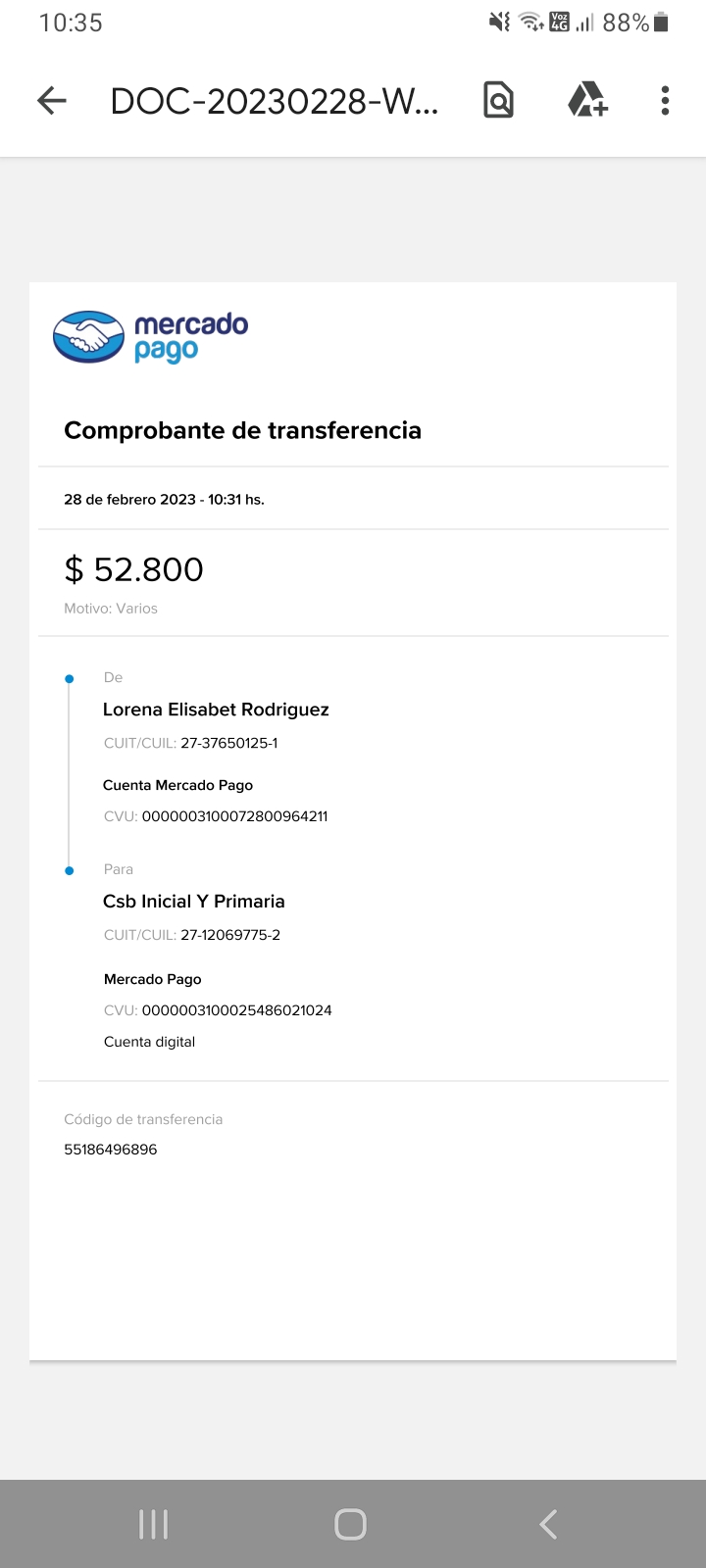
Task: Tap the sender CVU number ending 964211
Action: 234,816
